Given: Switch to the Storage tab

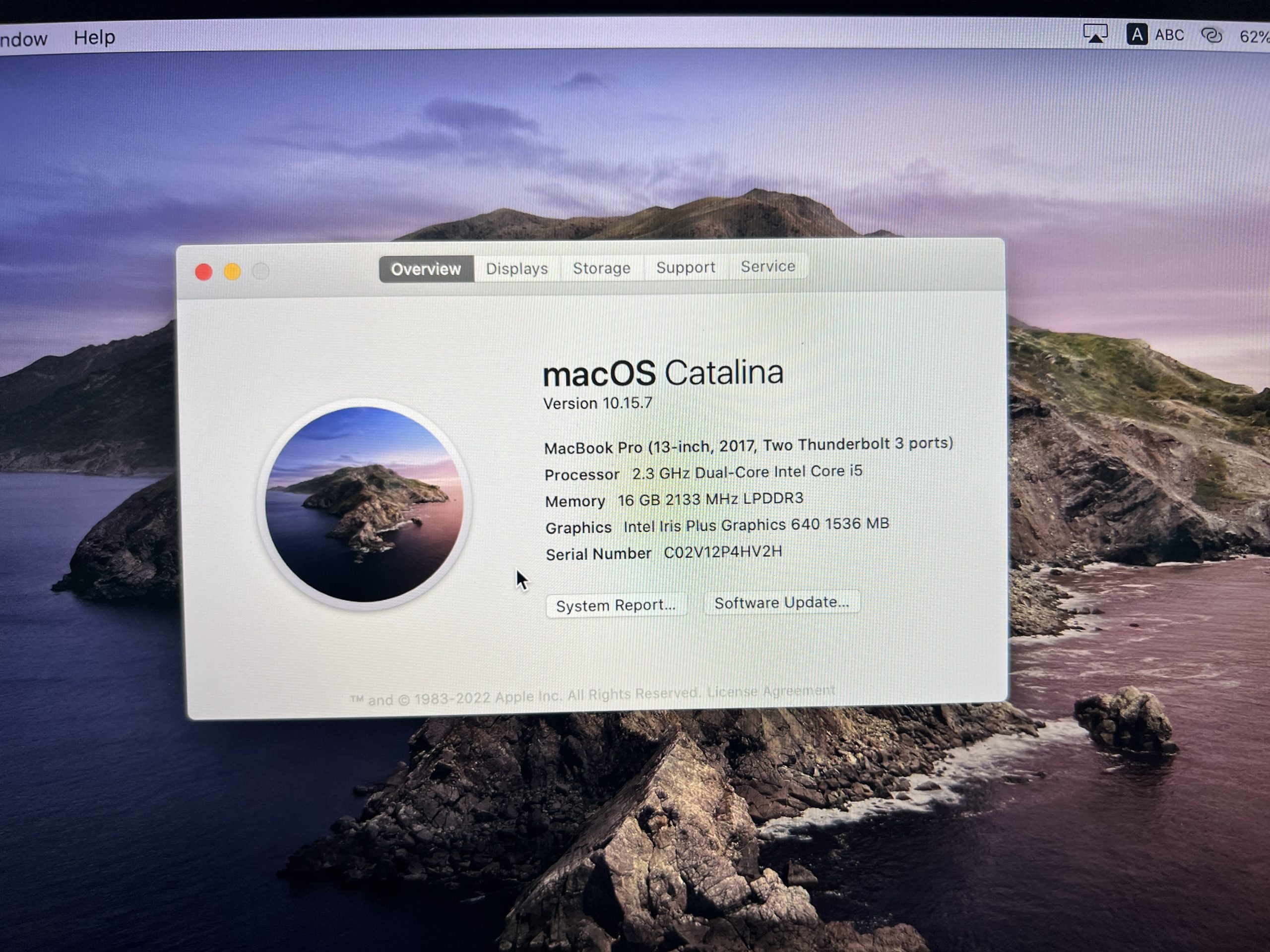Looking at the screenshot, I should (x=602, y=268).
